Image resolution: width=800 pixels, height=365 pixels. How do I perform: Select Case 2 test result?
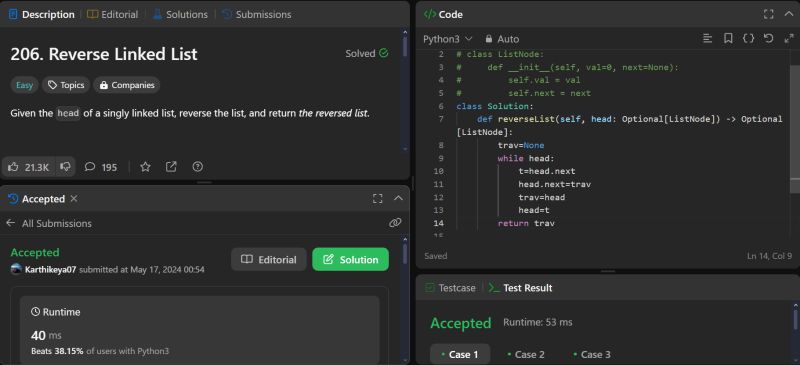tap(526, 354)
